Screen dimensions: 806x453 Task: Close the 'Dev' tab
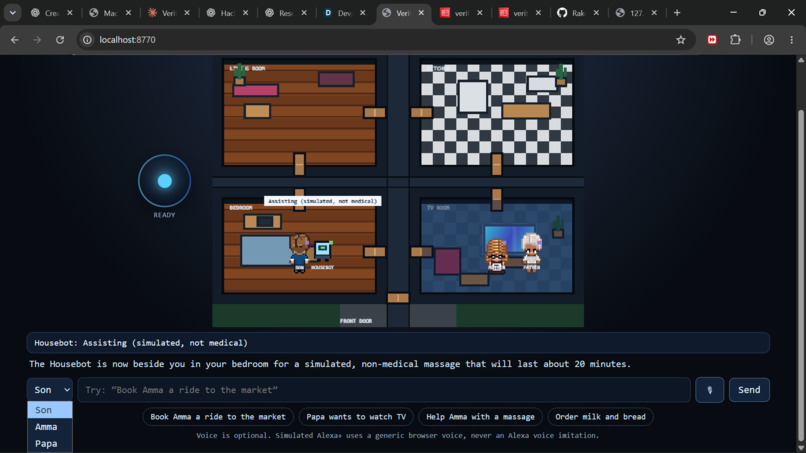pos(363,13)
